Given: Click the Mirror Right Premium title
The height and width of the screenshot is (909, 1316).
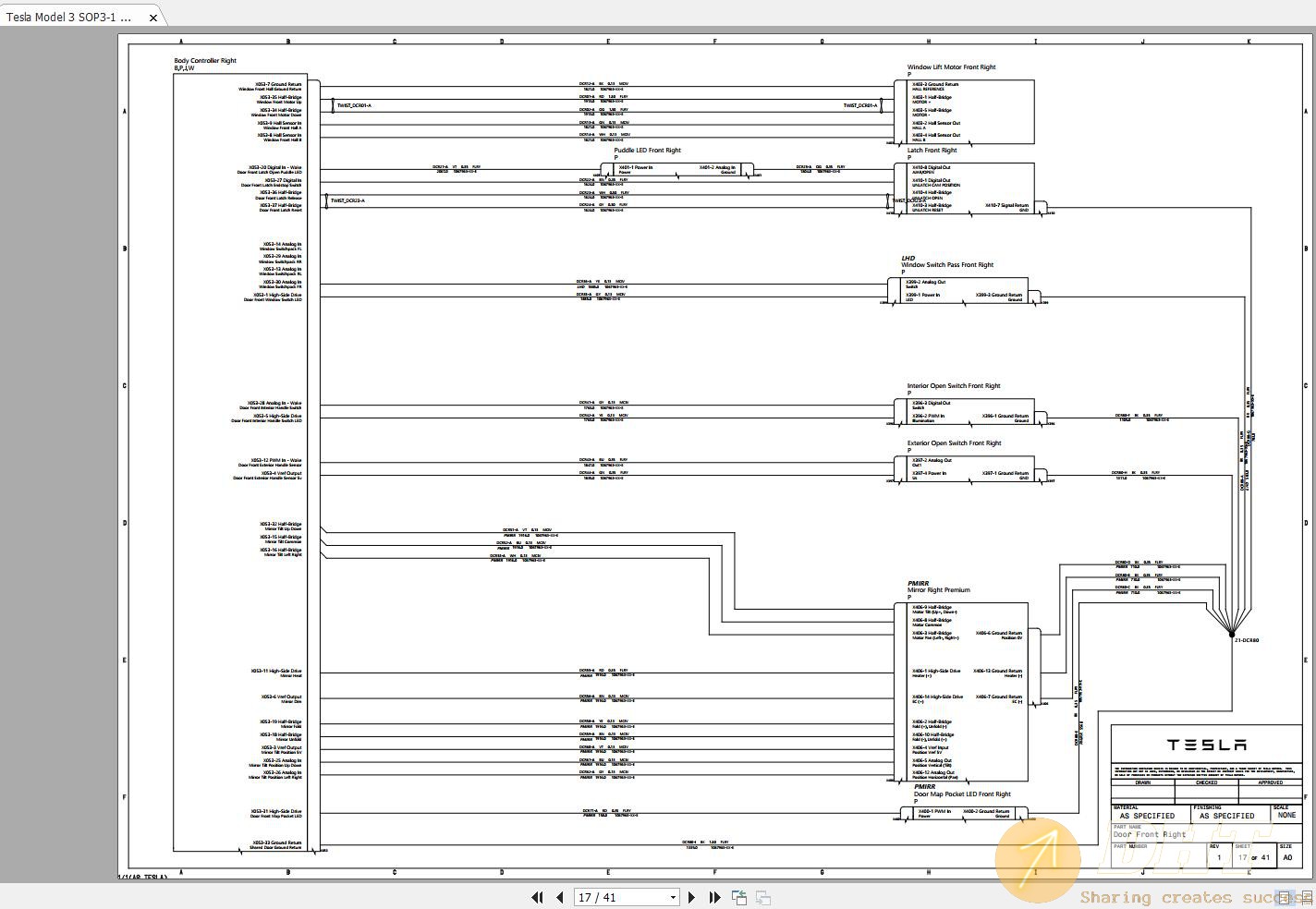Looking at the screenshot, I should (939, 590).
